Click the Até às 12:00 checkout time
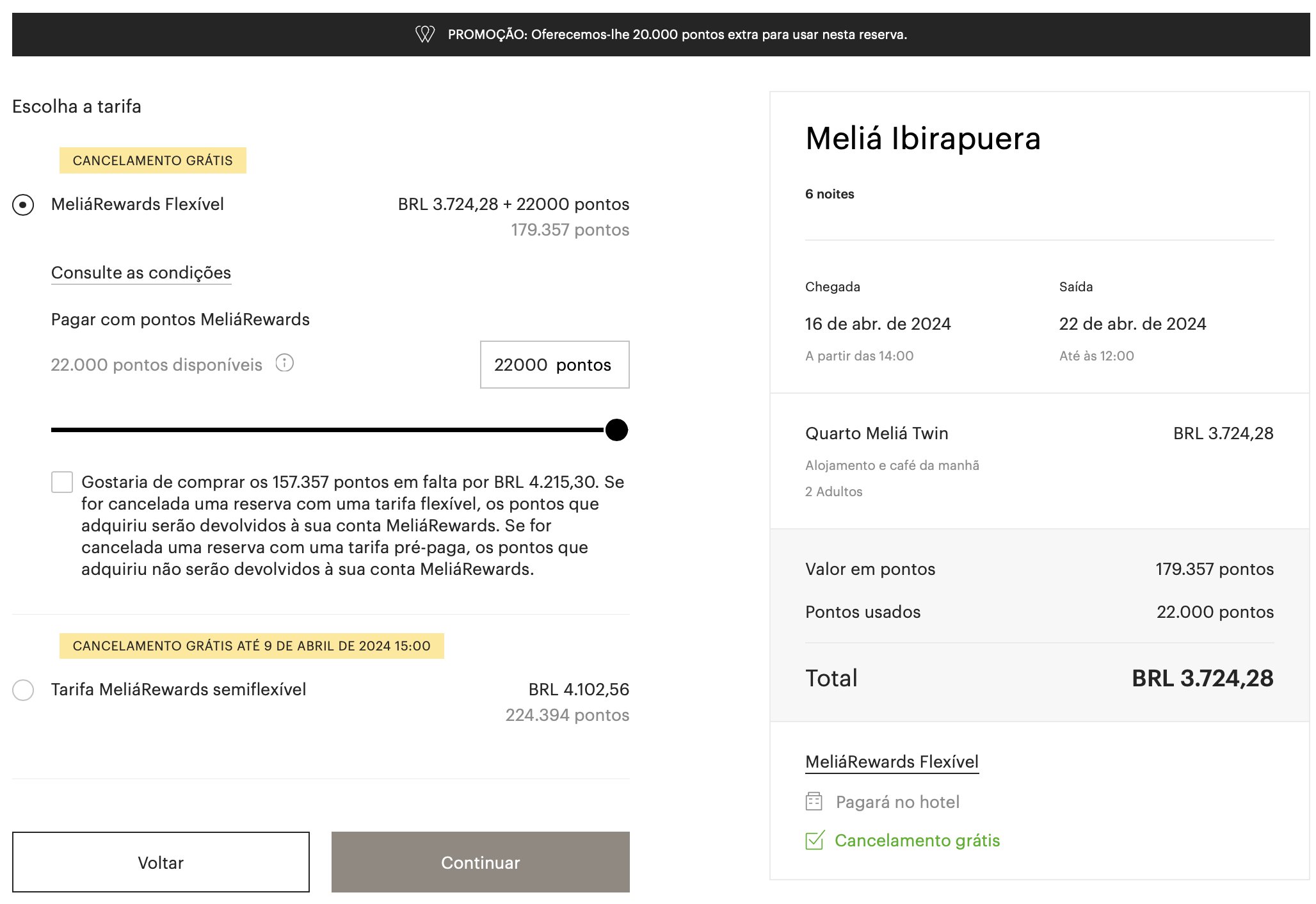This screenshot has height=904, width=1316. click(x=1096, y=356)
